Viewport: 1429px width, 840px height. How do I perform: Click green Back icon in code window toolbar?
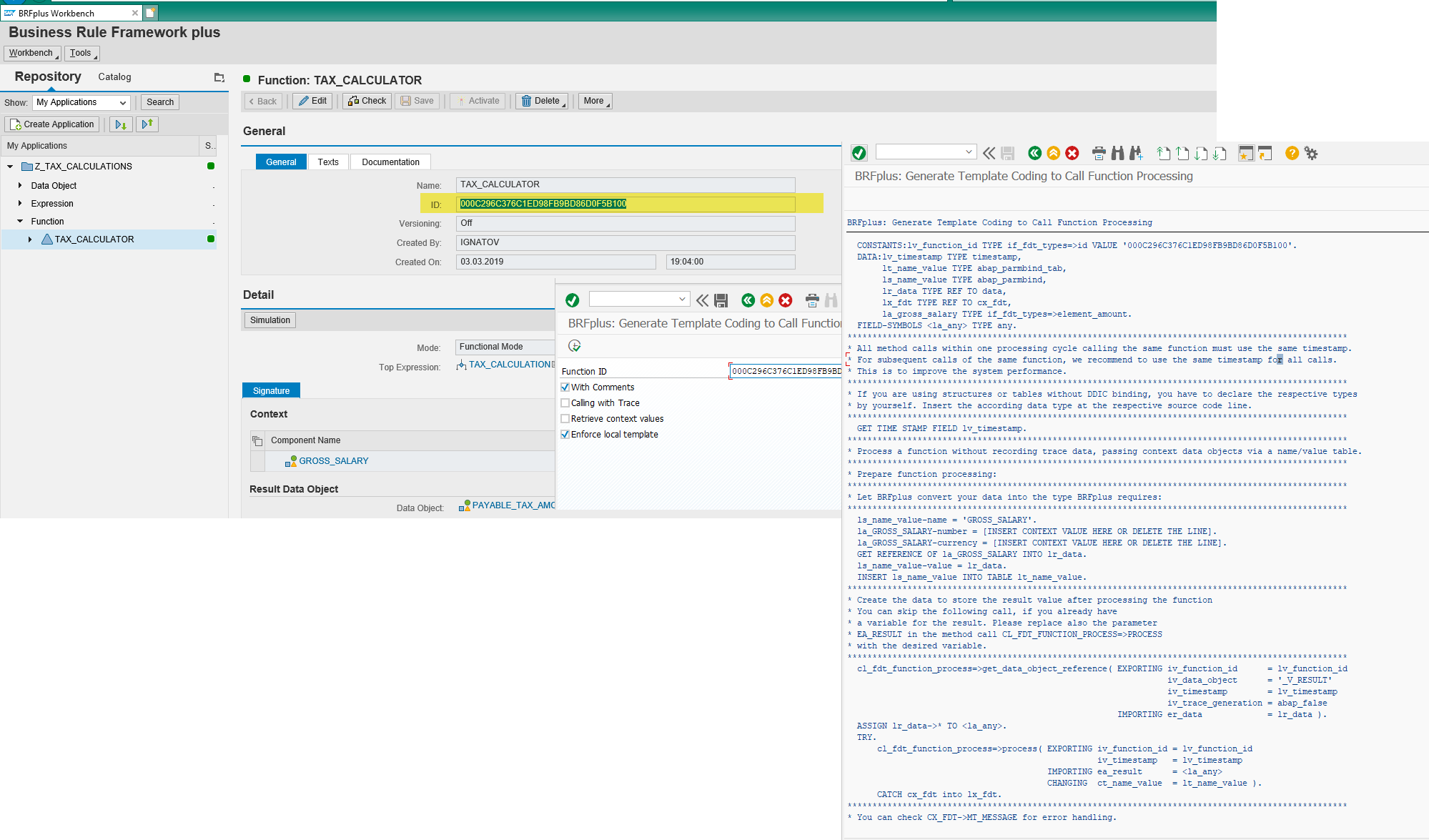pos(1034,153)
